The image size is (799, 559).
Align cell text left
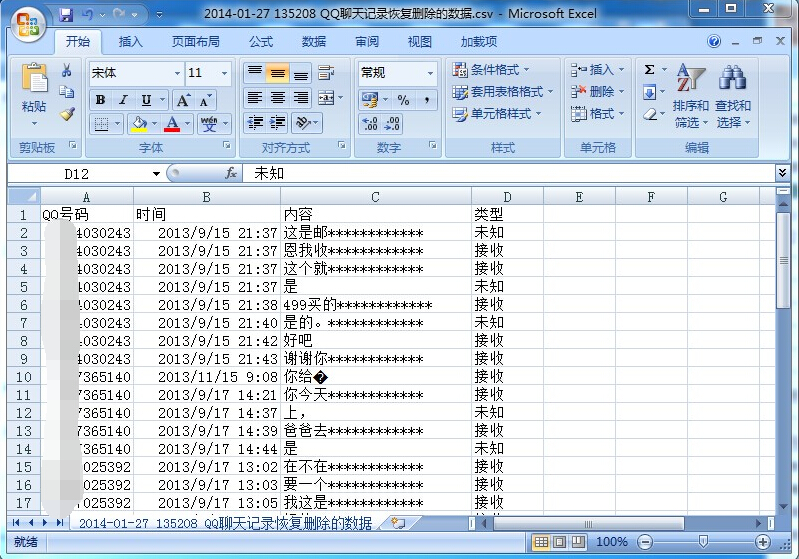pyautogui.click(x=255, y=97)
